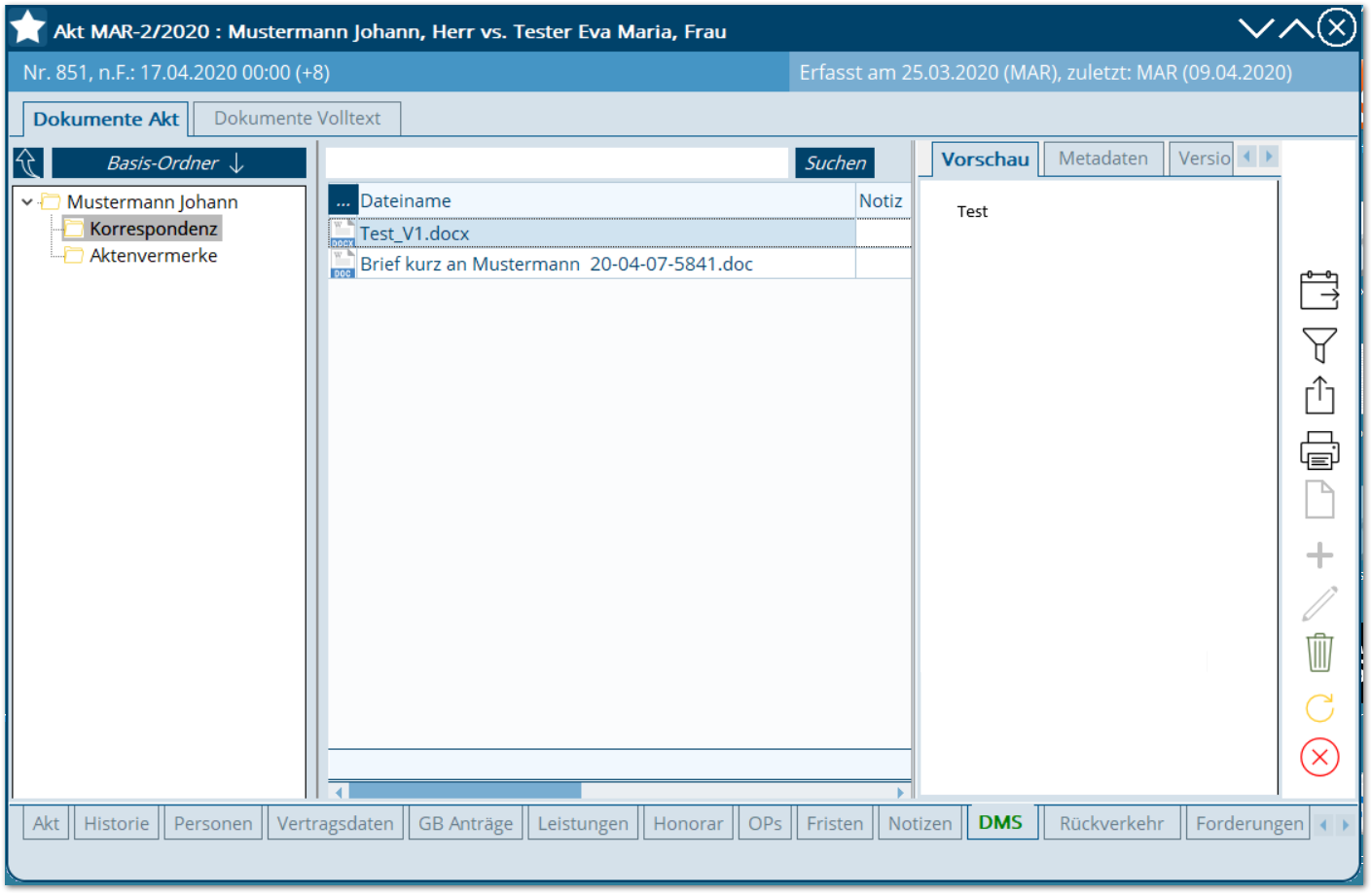Click the favorite star icon in title bar

click(x=28, y=27)
